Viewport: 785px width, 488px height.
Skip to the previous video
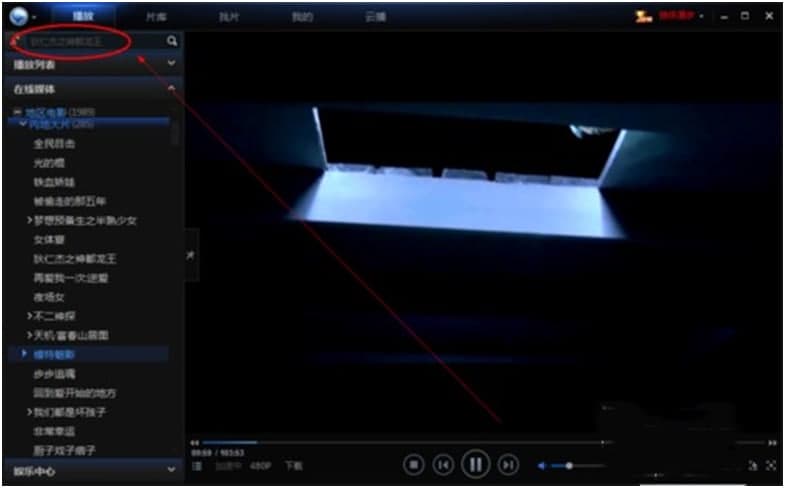[444, 464]
